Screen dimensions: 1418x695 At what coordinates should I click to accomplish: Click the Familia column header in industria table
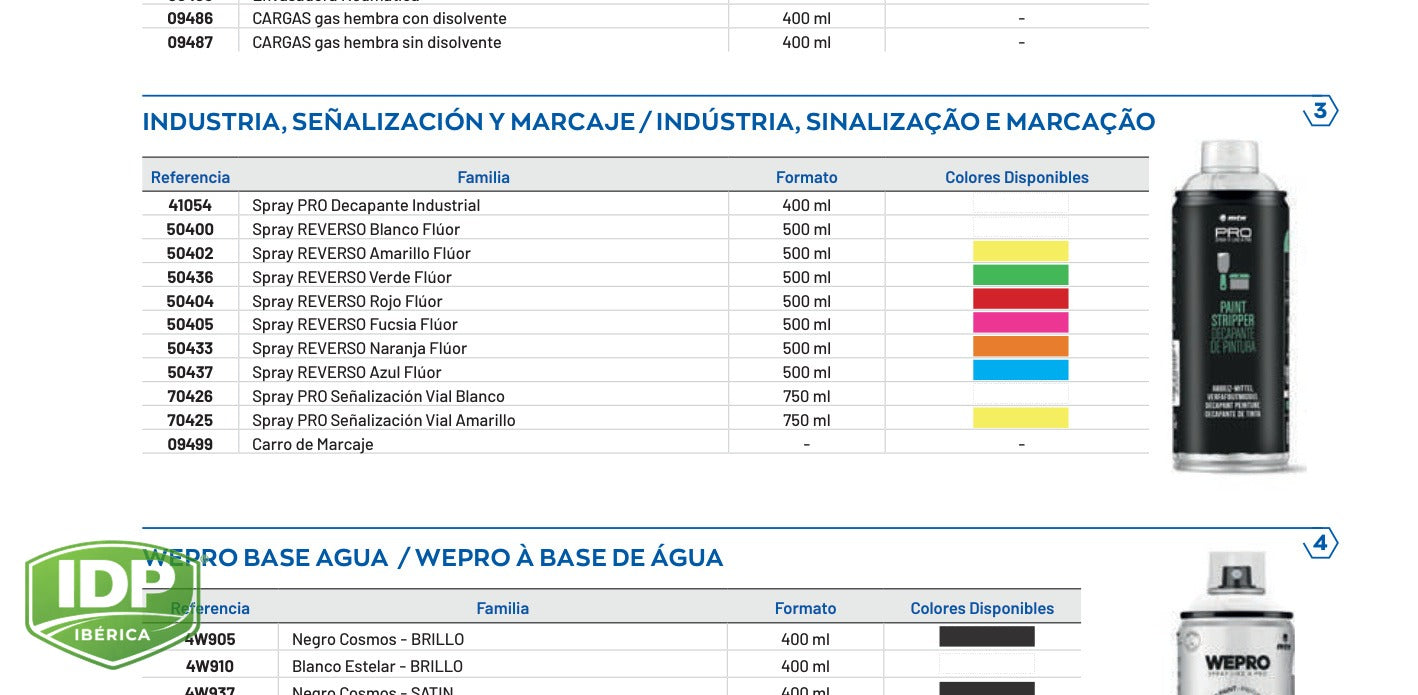483,177
